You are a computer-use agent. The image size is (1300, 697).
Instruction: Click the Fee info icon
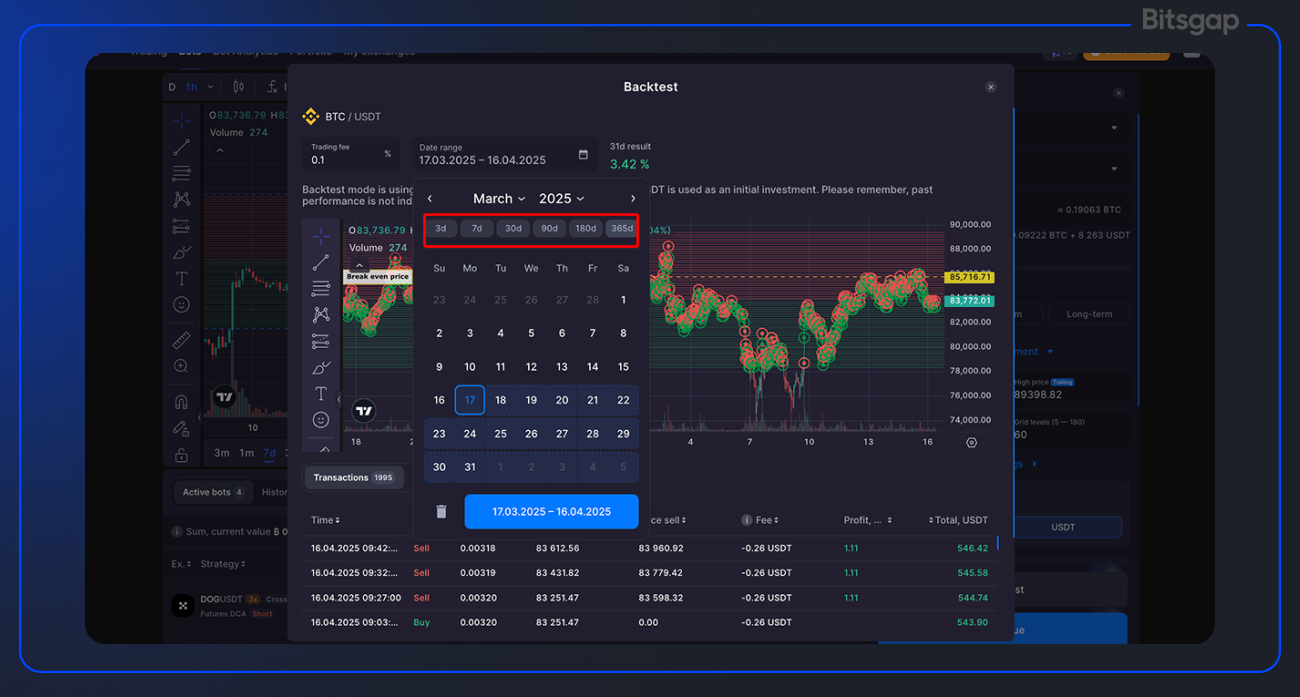[x=746, y=520]
